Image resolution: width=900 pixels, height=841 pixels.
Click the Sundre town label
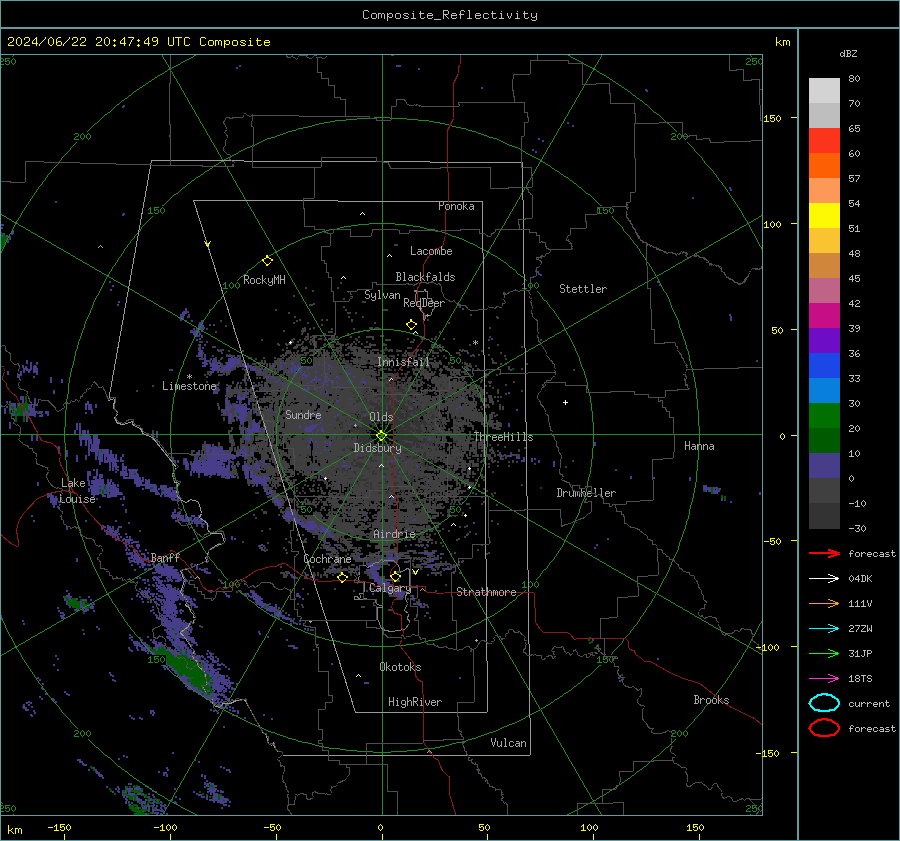click(x=303, y=414)
